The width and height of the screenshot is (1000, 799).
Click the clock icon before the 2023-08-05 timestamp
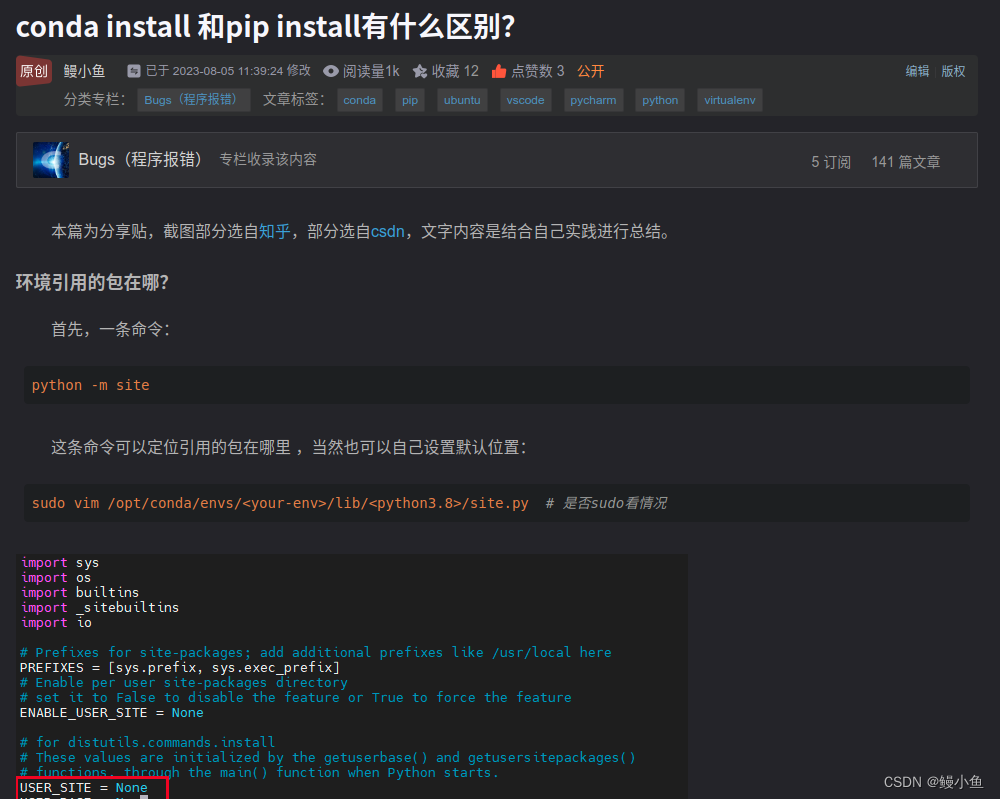click(x=134, y=71)
